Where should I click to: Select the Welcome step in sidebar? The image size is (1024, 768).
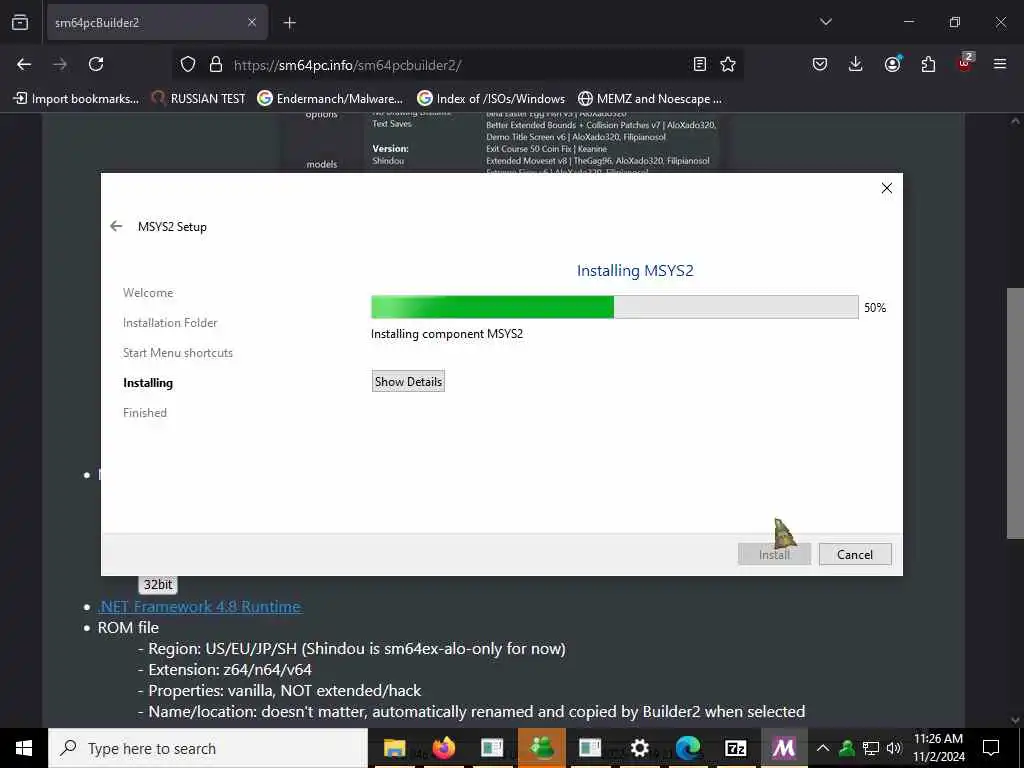[x=148, y=293]
